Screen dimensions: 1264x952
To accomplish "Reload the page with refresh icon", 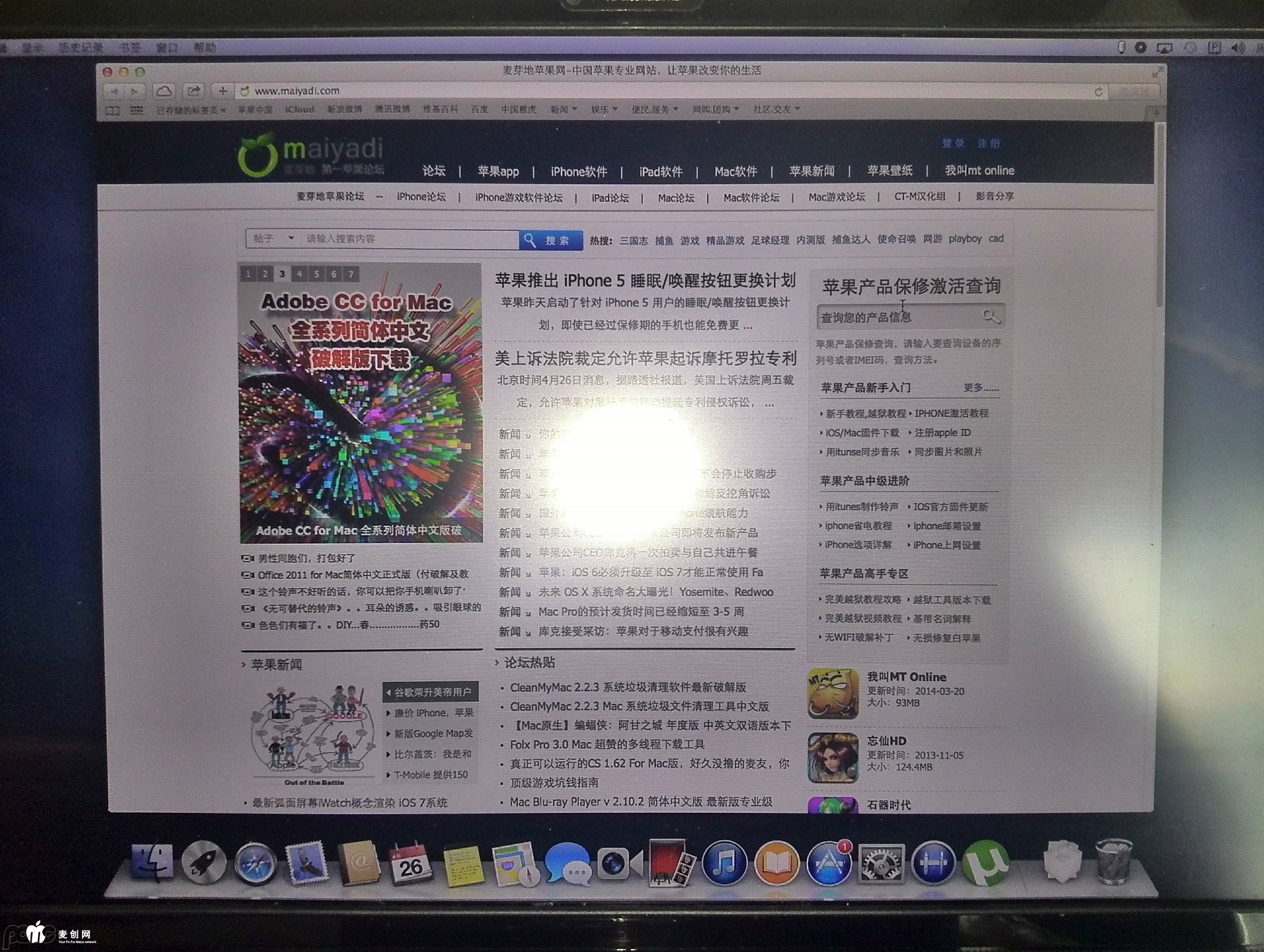I will (1098, 92).
